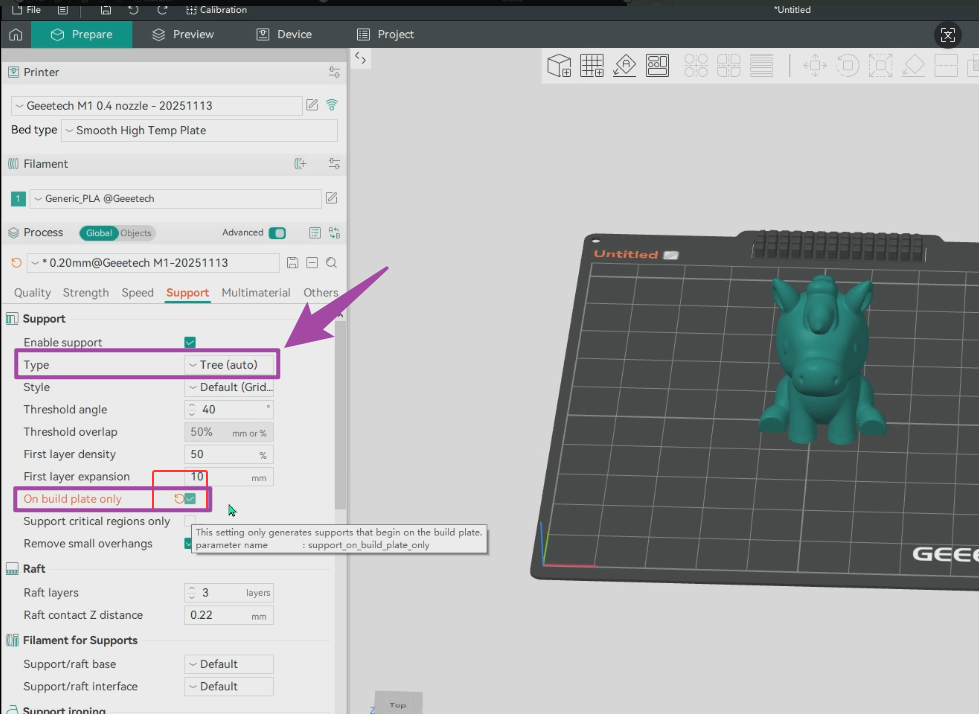979x714 pixels.
Task: Open the support Type dropdown showing Tree (auto)
Action: click(x=230, y=365)
